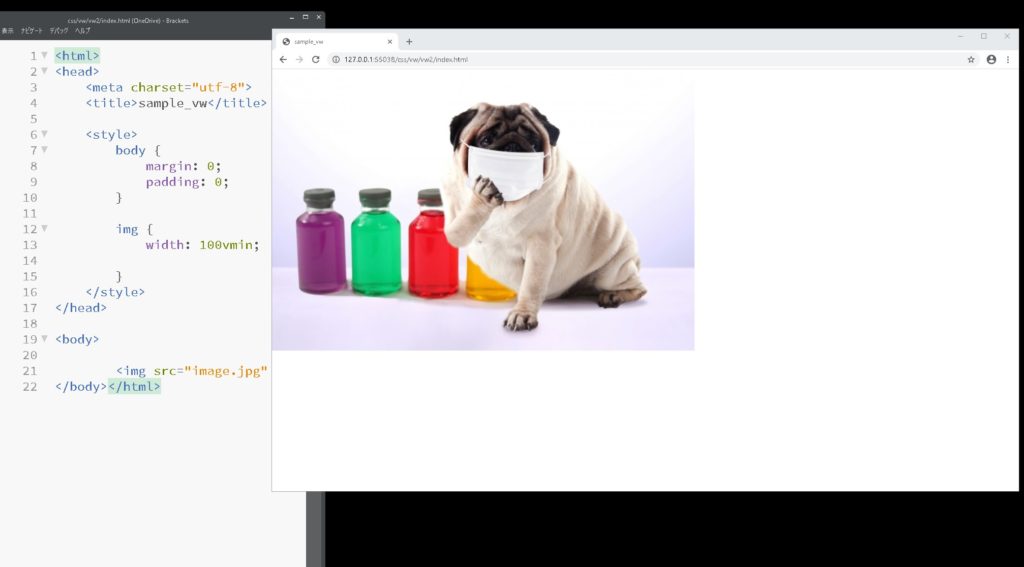Open the ナビゲート menu in Brackets
The width and height of the screenshot is (1024, 567).
point(31,31)
